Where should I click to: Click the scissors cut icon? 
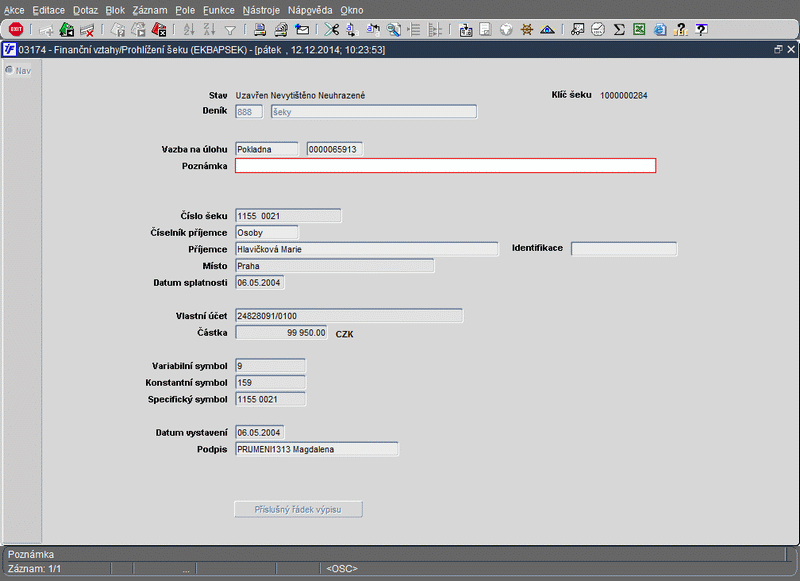pyautogui.click(x=332, y=30)
